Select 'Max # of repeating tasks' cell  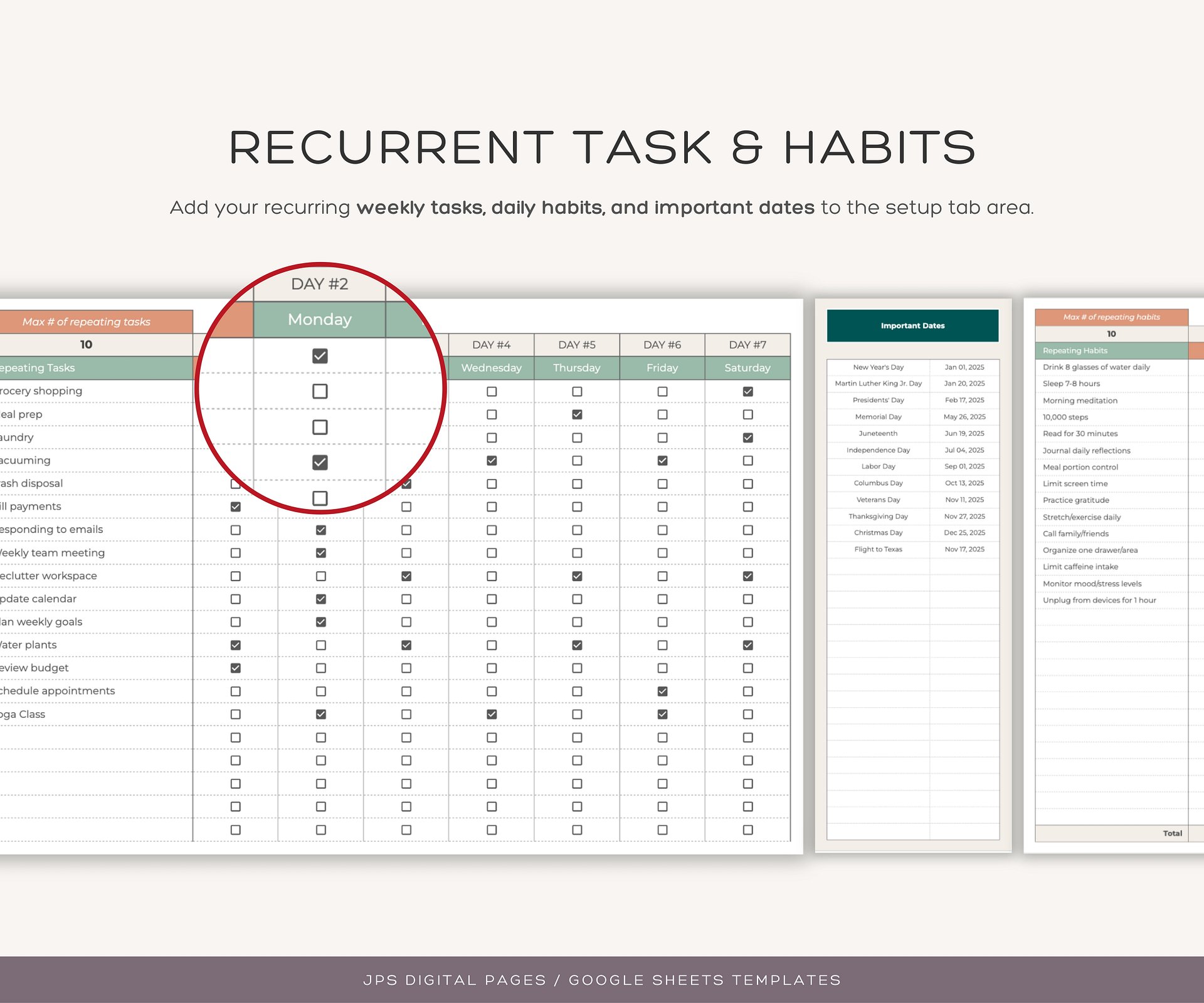[x=96, y=322]
